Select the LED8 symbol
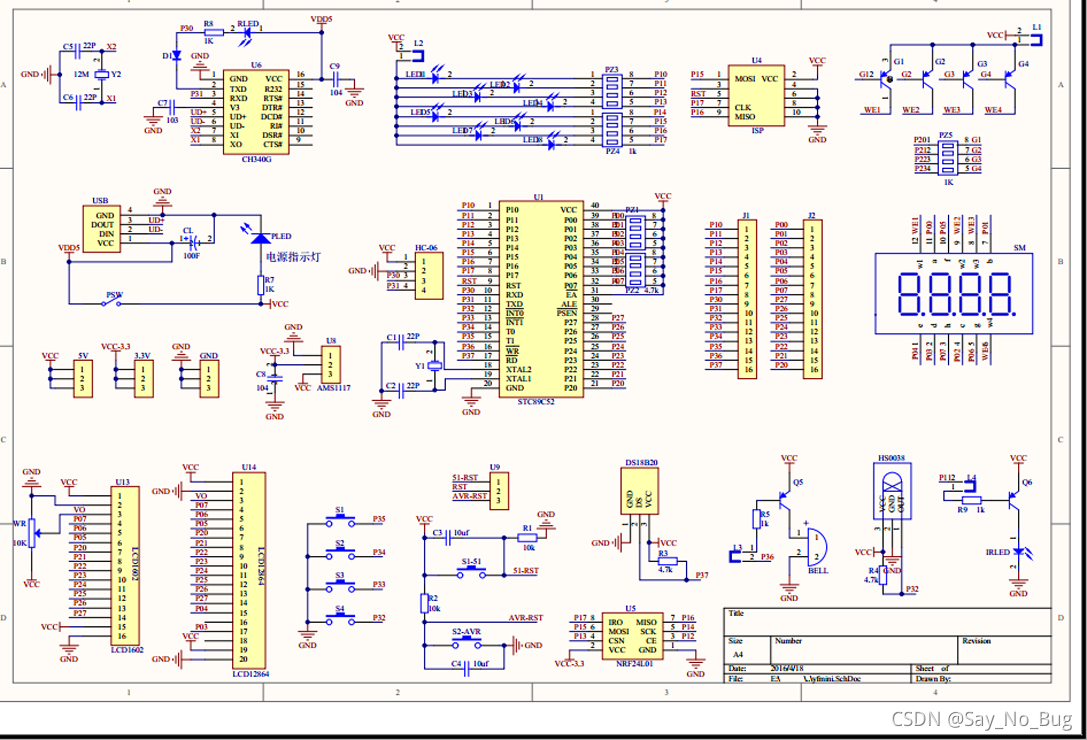Screen dimensions: 1087x740 point(553,143)
